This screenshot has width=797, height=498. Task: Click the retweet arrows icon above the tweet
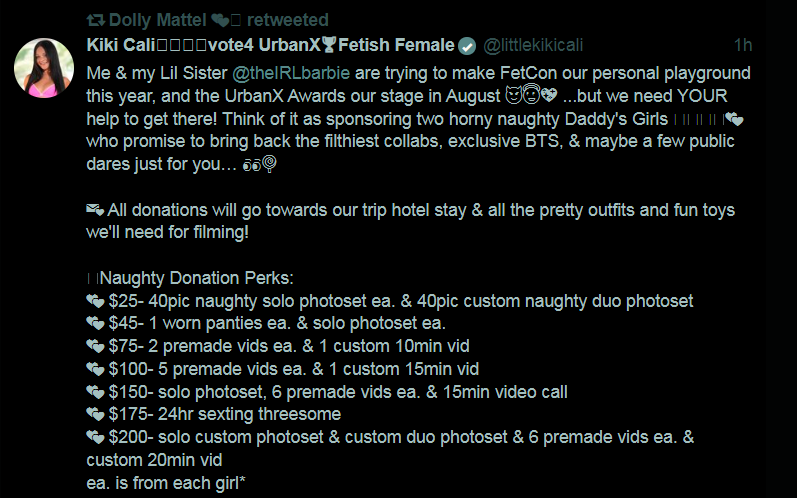[x=95, y=20]
